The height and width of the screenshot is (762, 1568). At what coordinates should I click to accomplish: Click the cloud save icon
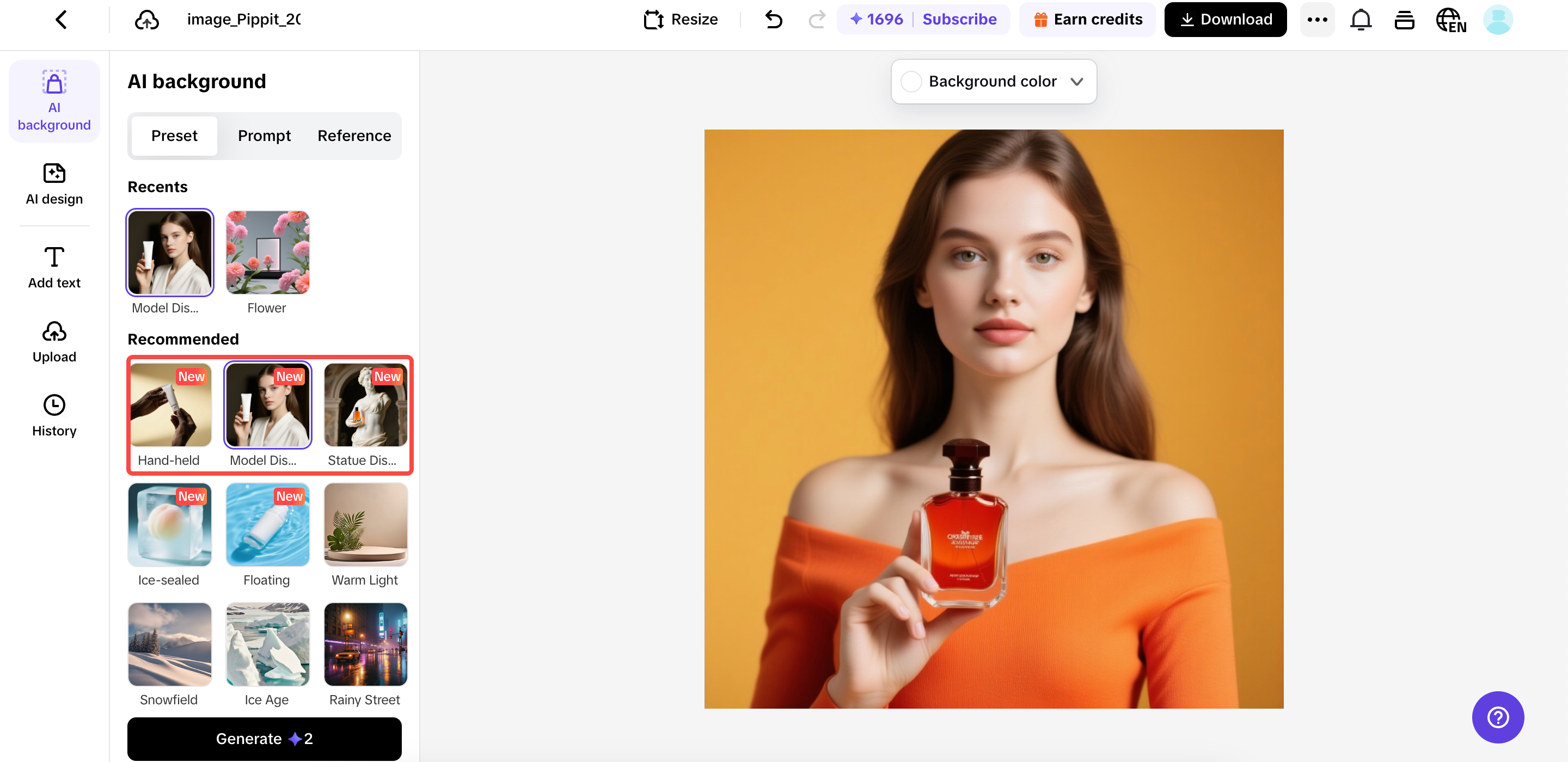[x=146, y=20]
